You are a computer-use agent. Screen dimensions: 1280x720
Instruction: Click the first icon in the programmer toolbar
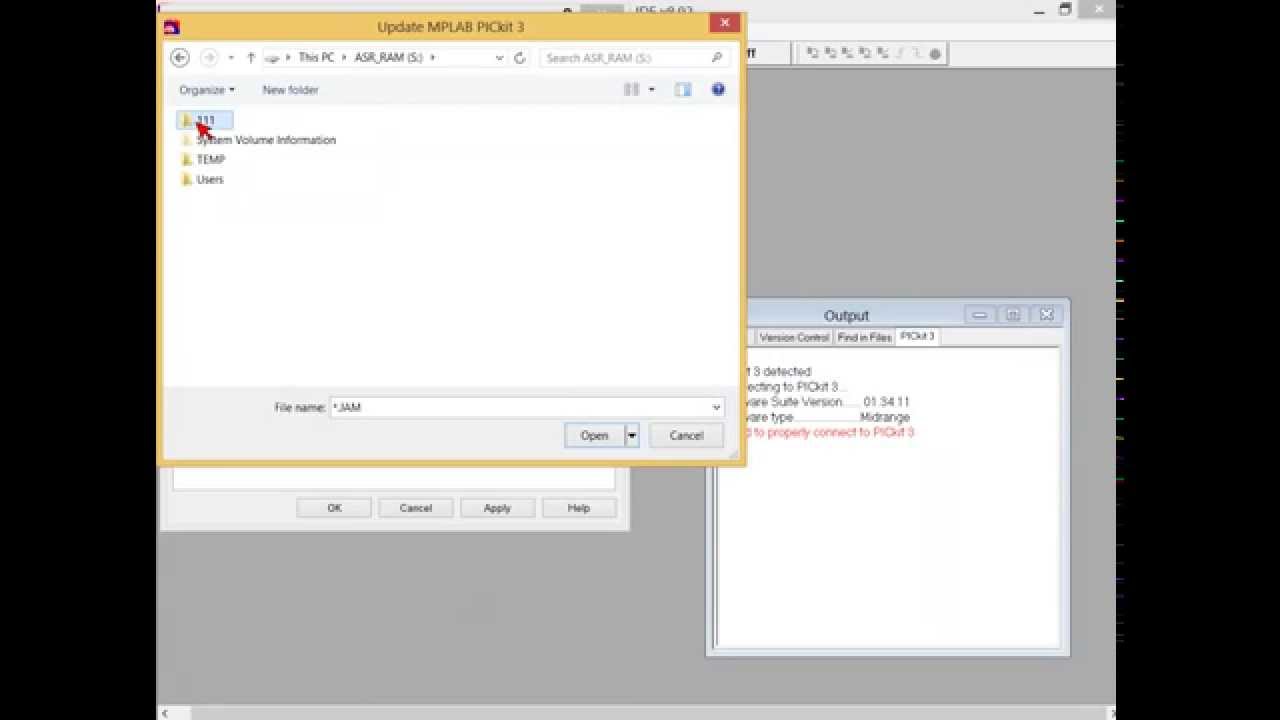[813, 54]
